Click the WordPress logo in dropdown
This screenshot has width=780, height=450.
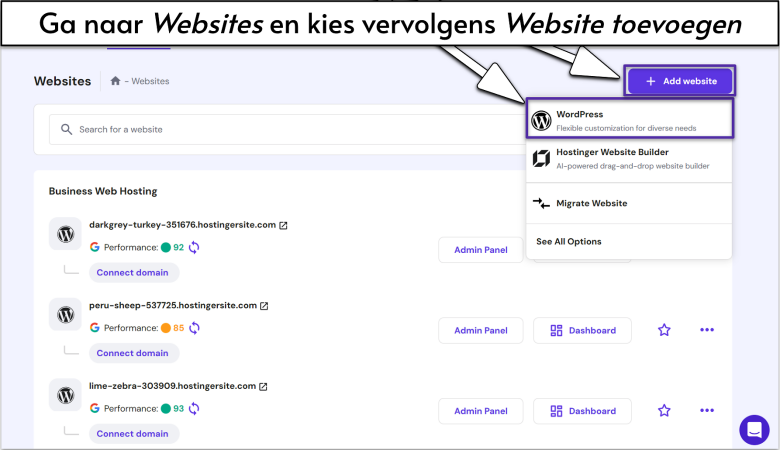point(541,120)
